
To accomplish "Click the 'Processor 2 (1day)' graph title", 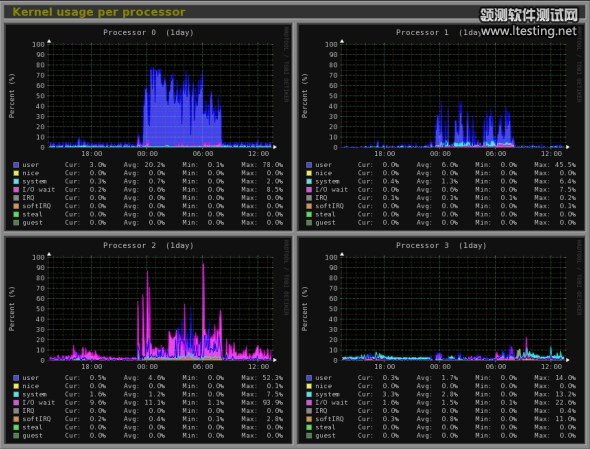I will coord(148,245).
